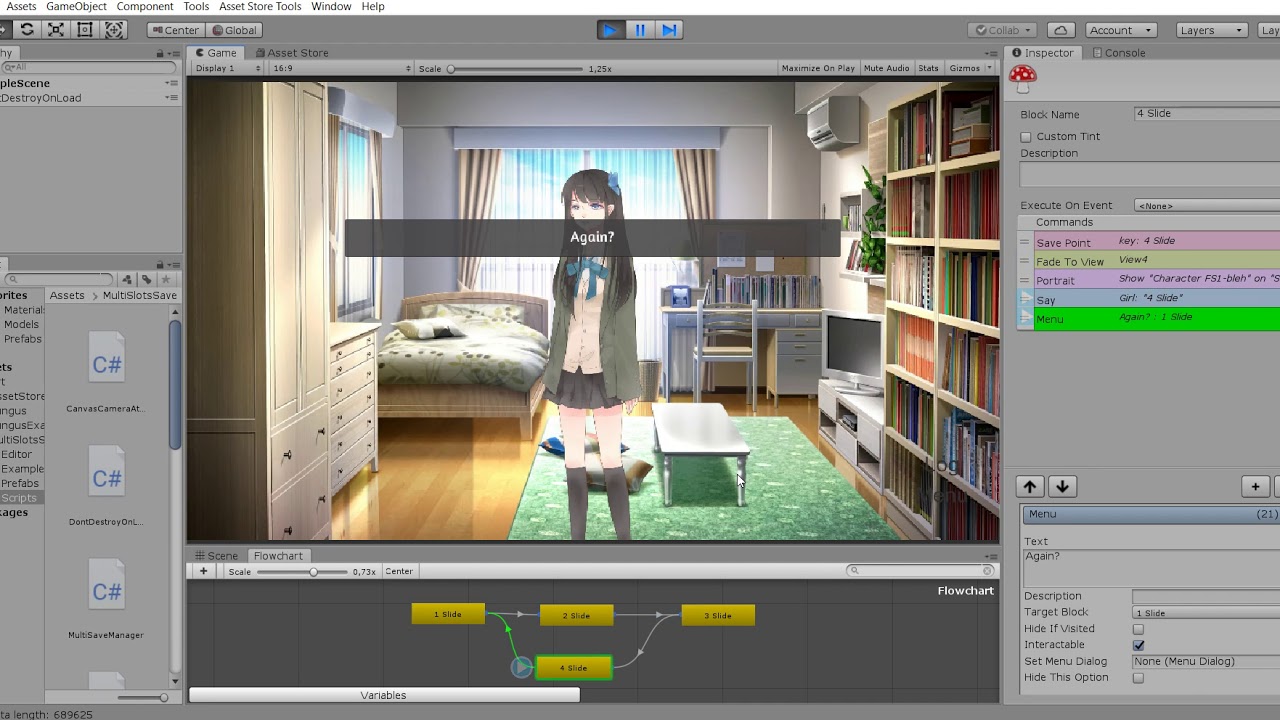Screen dimensions: 1280x720
Task: Select the Fade To View command
Action: pos(1149,261)
